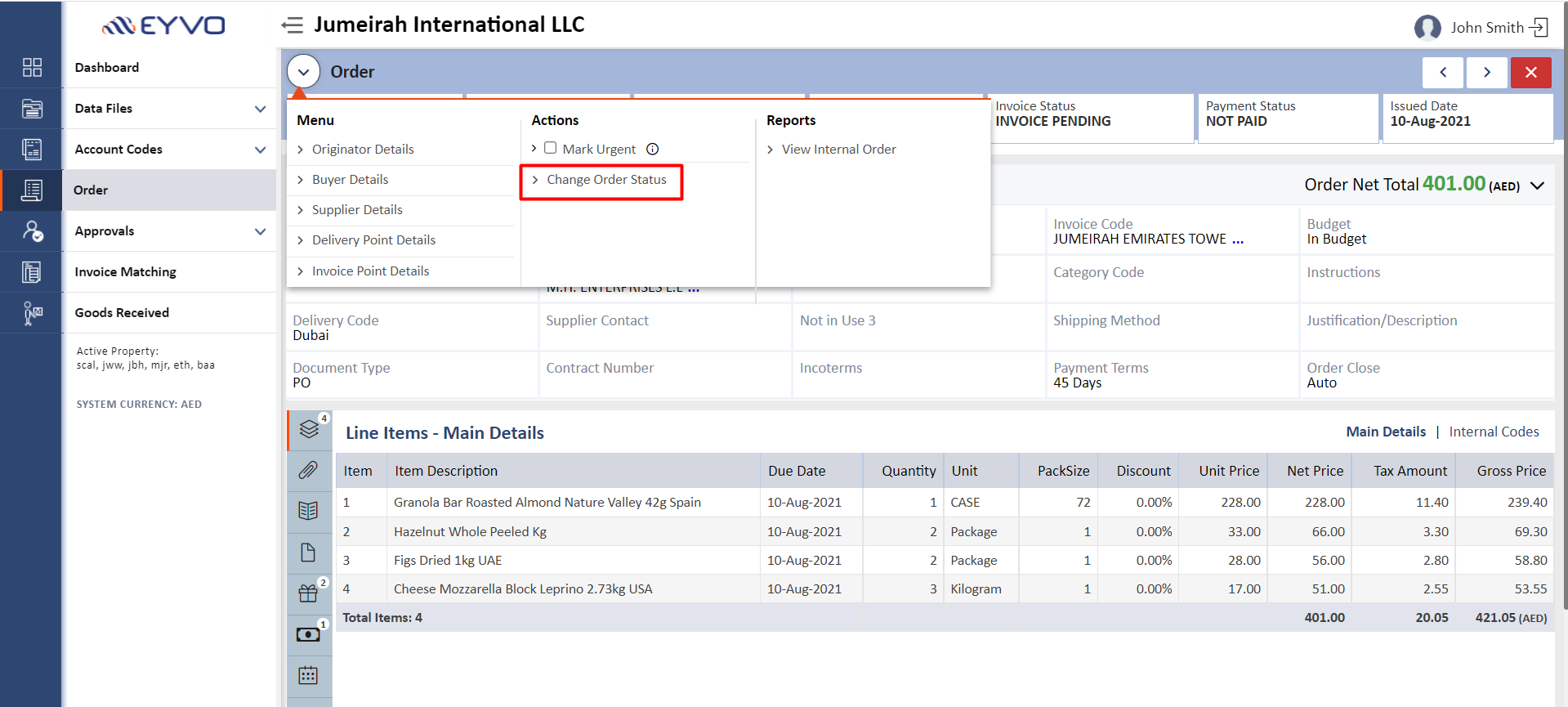Click the INVOICE PENDING status value

1053,121
